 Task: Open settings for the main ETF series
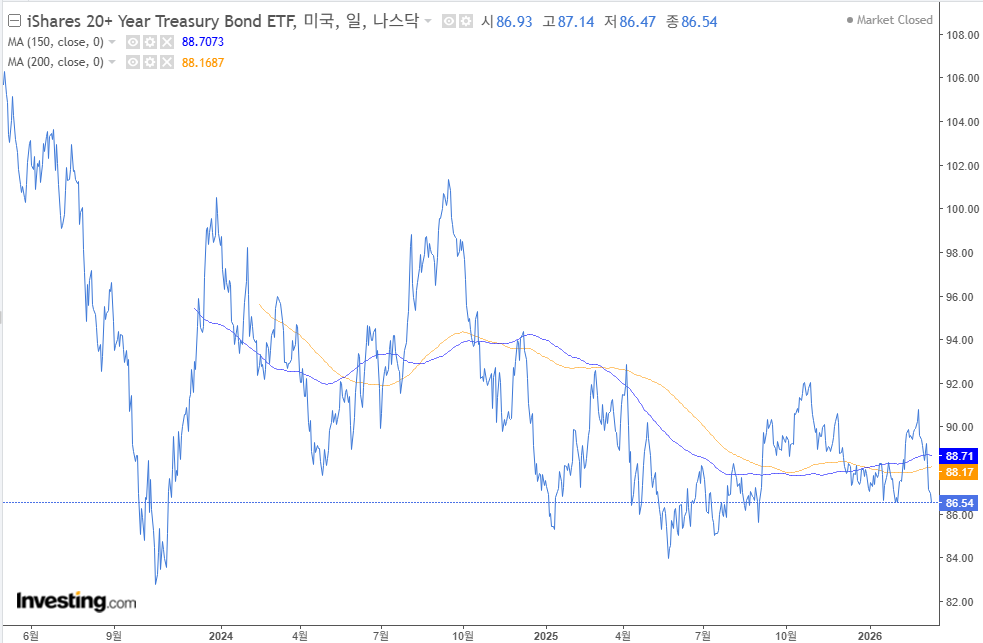coord(466,21)
